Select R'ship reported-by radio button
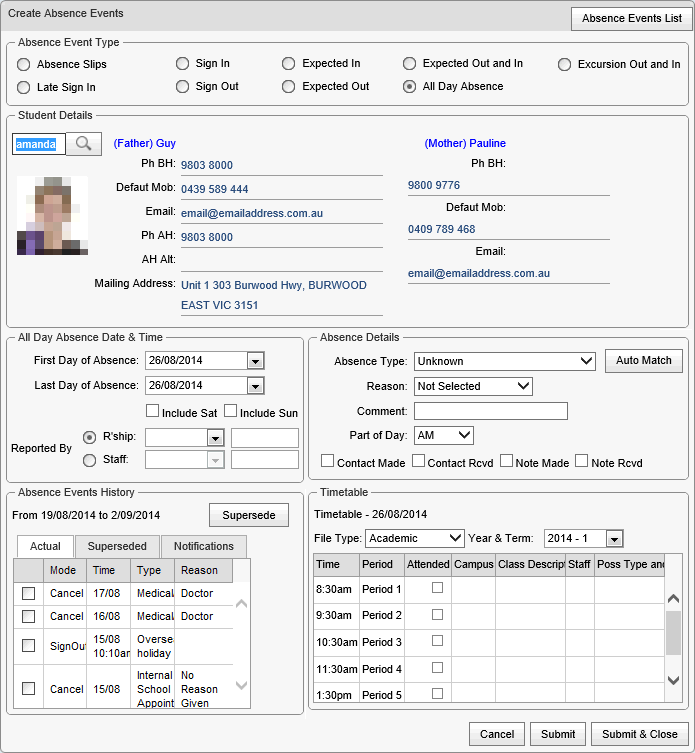 [x=89, y=437]
